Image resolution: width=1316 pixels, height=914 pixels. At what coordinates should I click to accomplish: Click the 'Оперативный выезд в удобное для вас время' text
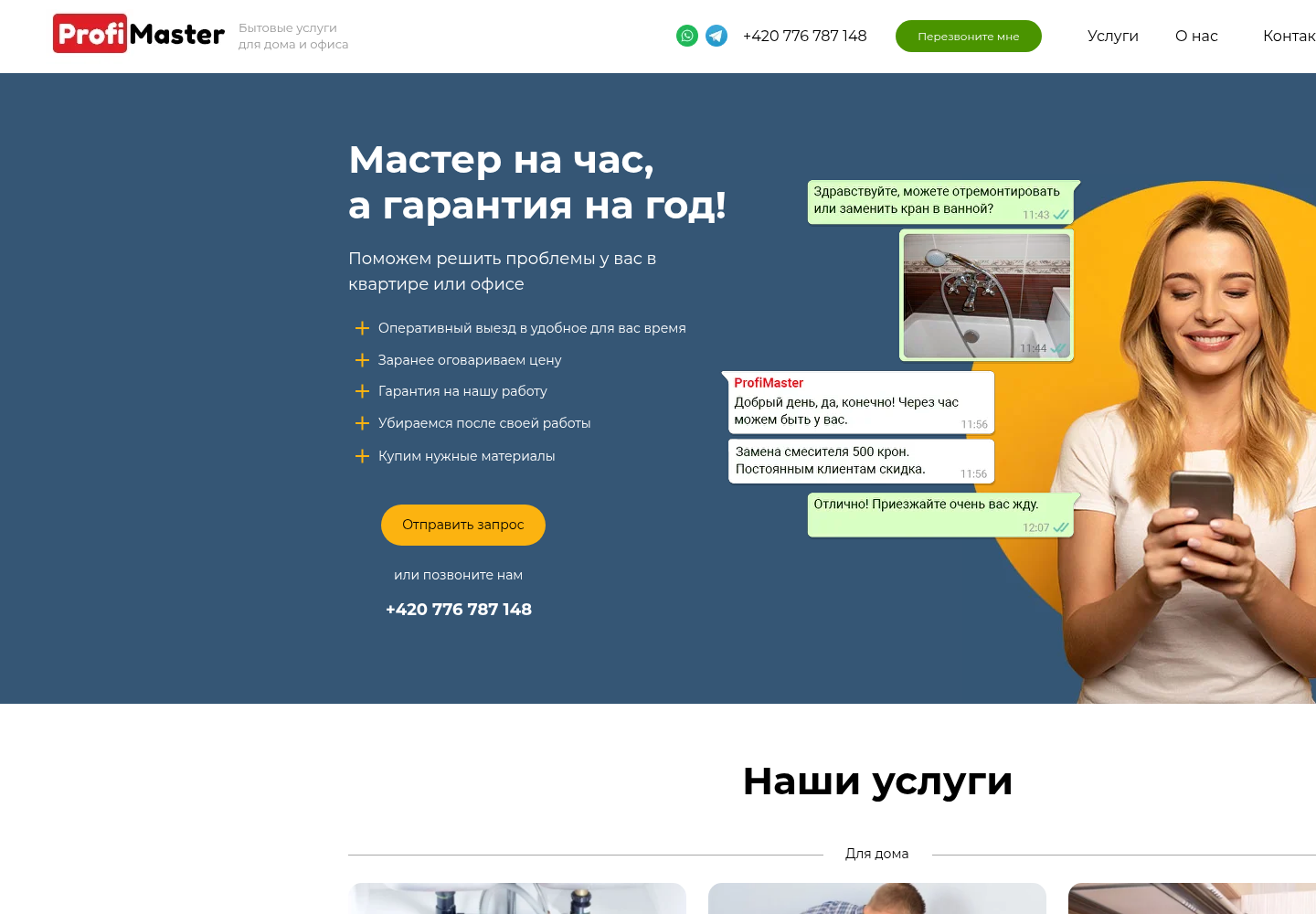[532, 328]
